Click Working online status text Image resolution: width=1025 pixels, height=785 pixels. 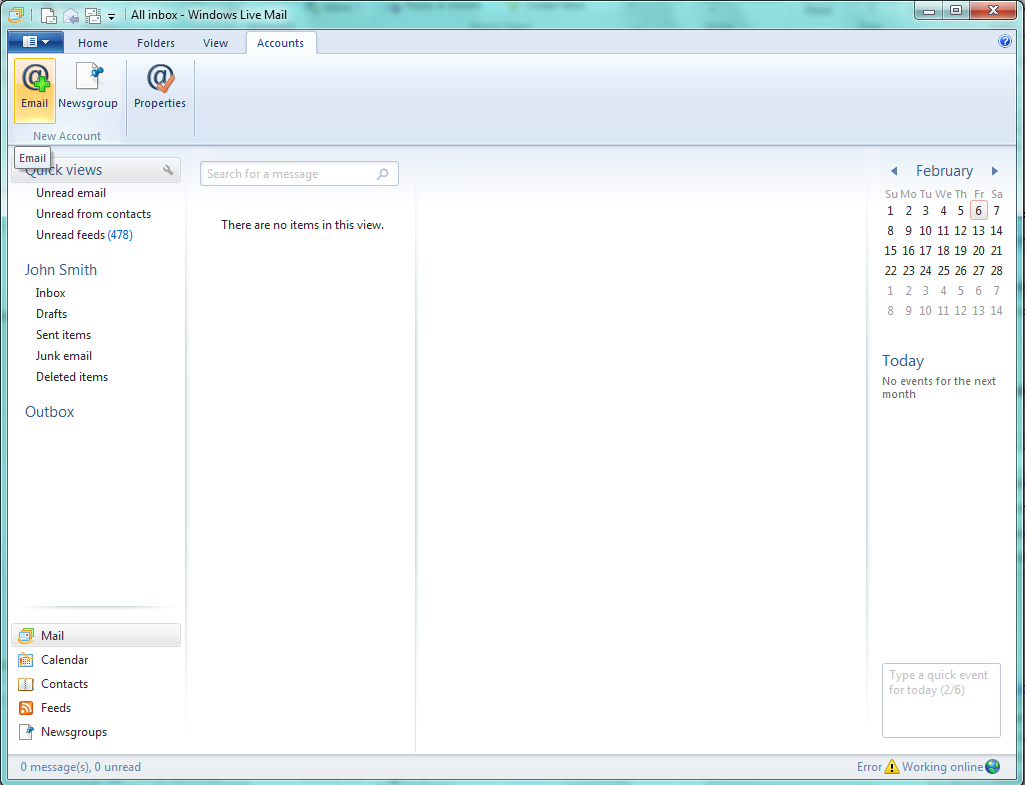(x=942, y=767)
